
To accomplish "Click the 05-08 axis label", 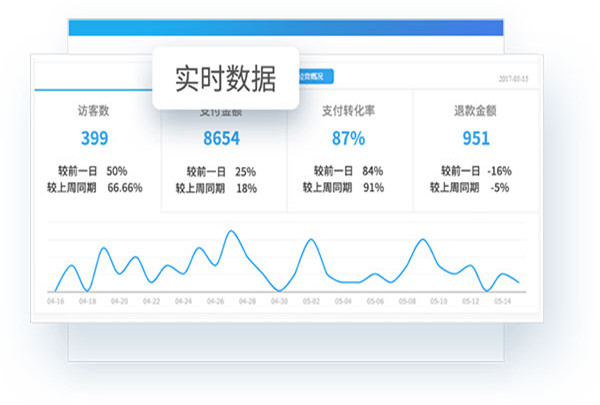I will 407,302.
